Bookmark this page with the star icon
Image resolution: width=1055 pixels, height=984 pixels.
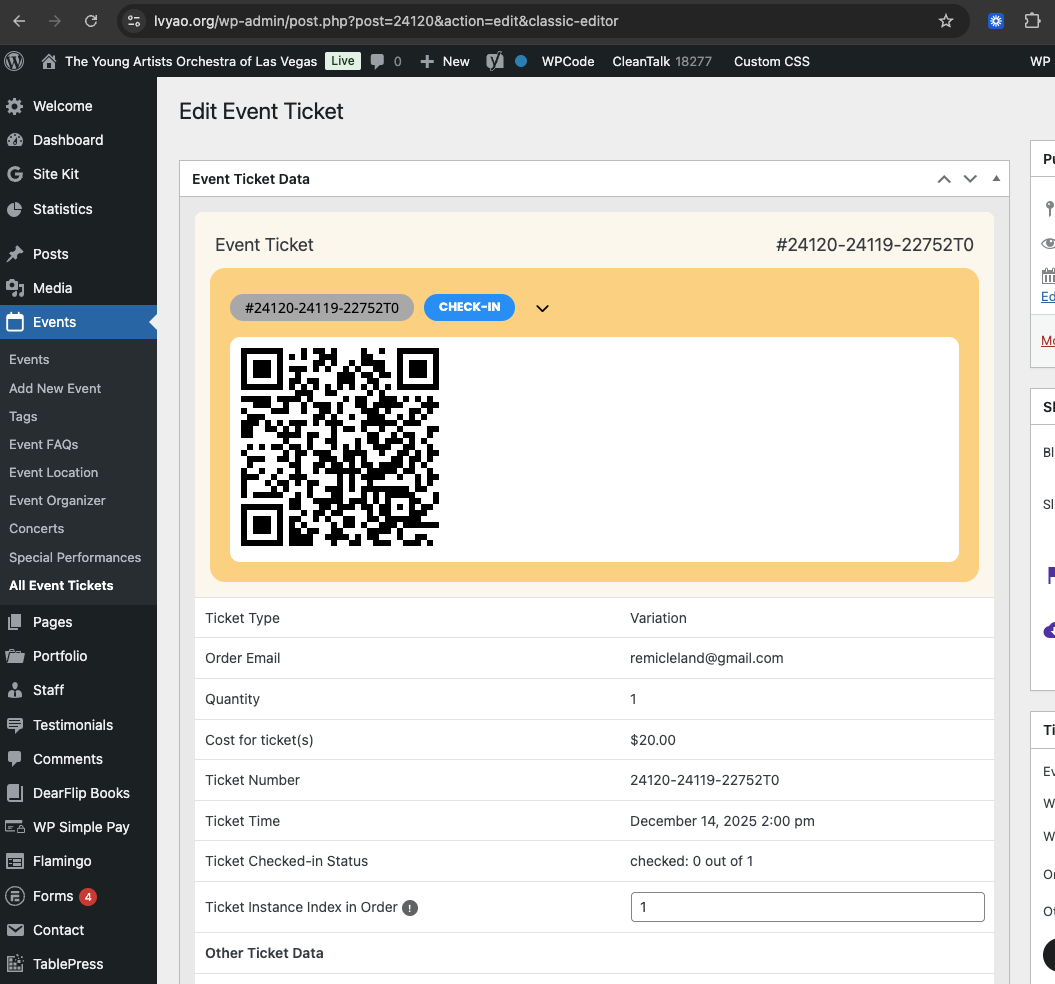[945, 21]
